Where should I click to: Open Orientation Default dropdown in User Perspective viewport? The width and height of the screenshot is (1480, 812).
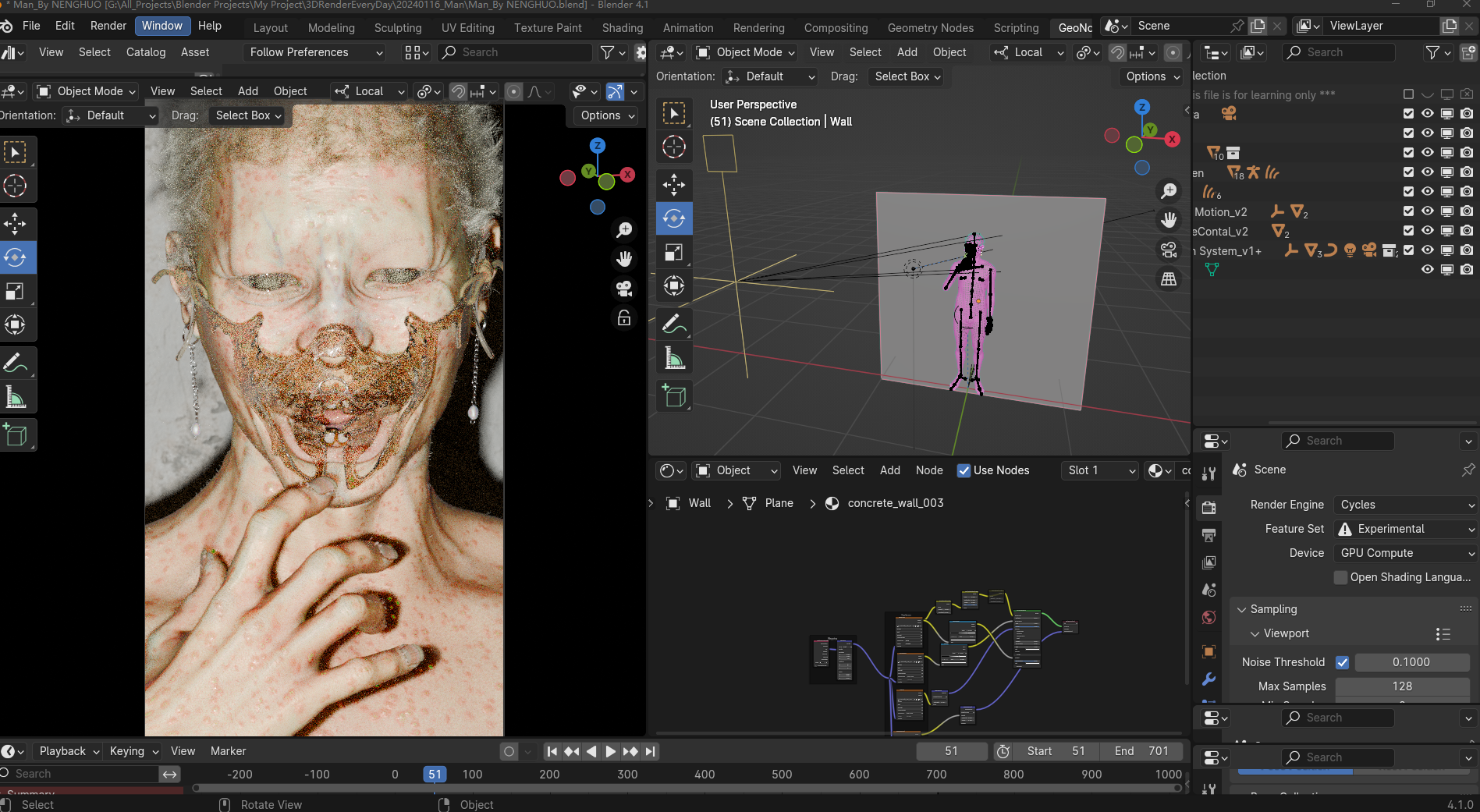[x=770, y=76]
